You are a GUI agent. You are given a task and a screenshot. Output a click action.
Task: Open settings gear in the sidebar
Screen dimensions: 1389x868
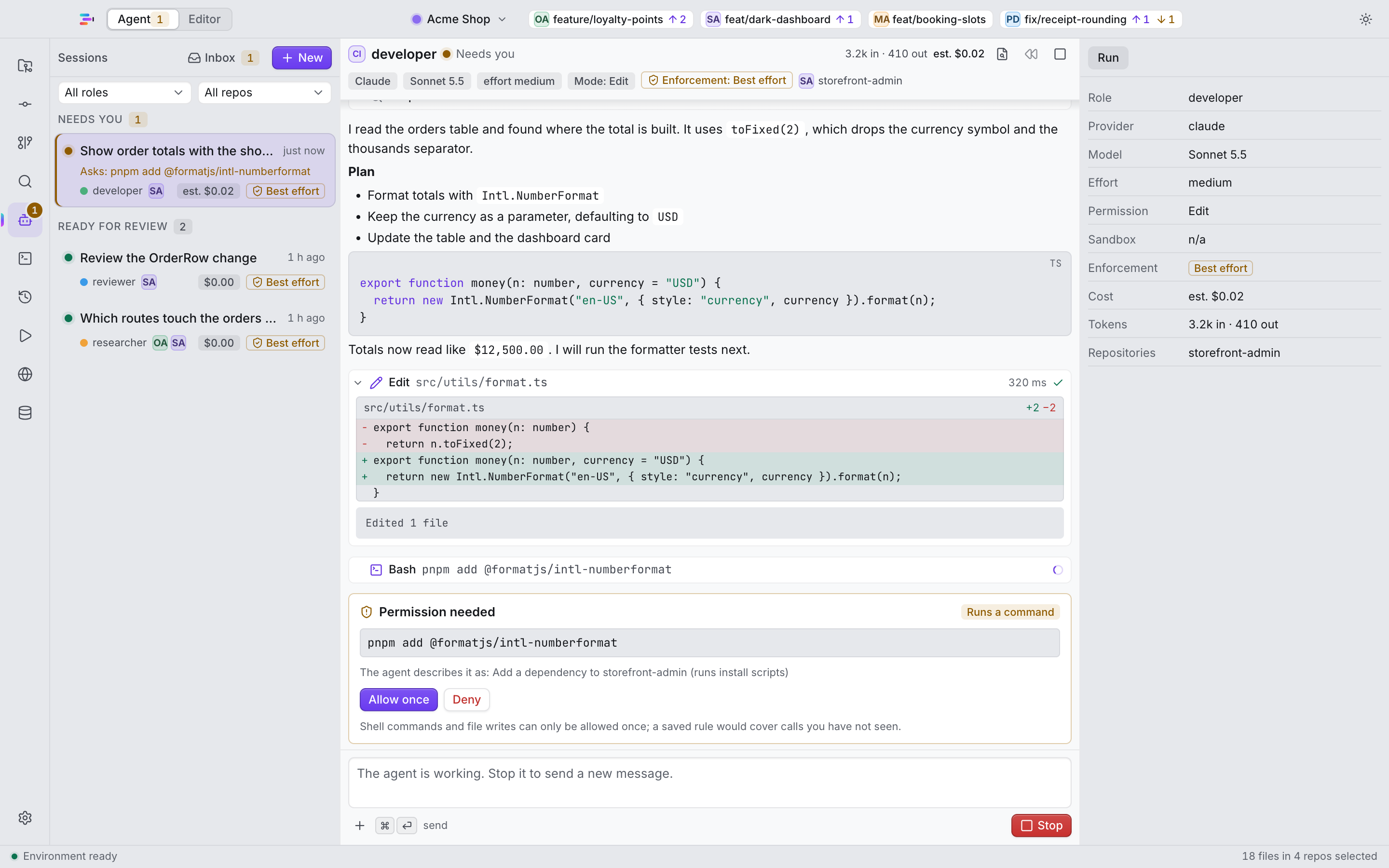point(25,817)
